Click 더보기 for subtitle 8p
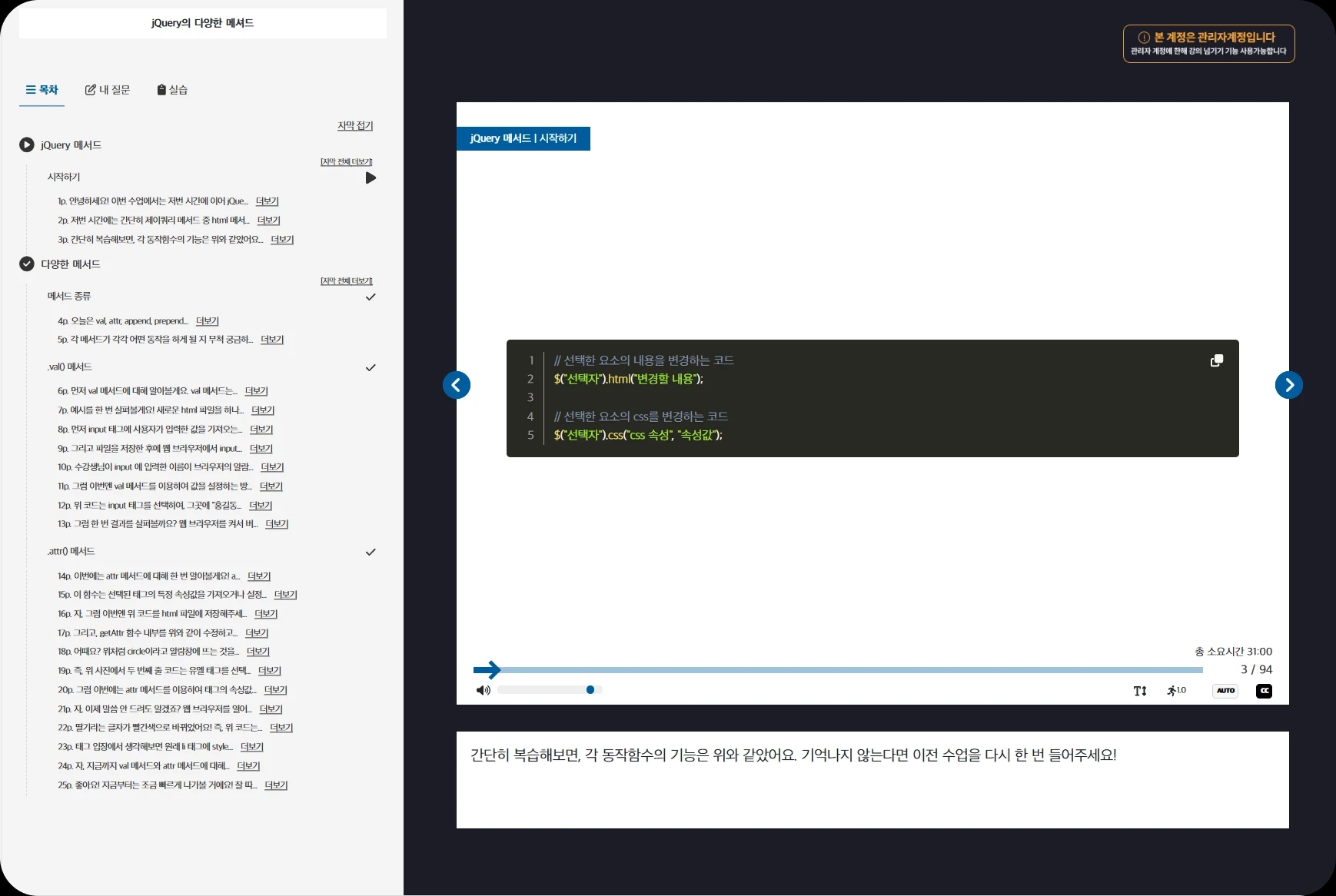This screenshot has width=1336, height=896. point(261,430)
